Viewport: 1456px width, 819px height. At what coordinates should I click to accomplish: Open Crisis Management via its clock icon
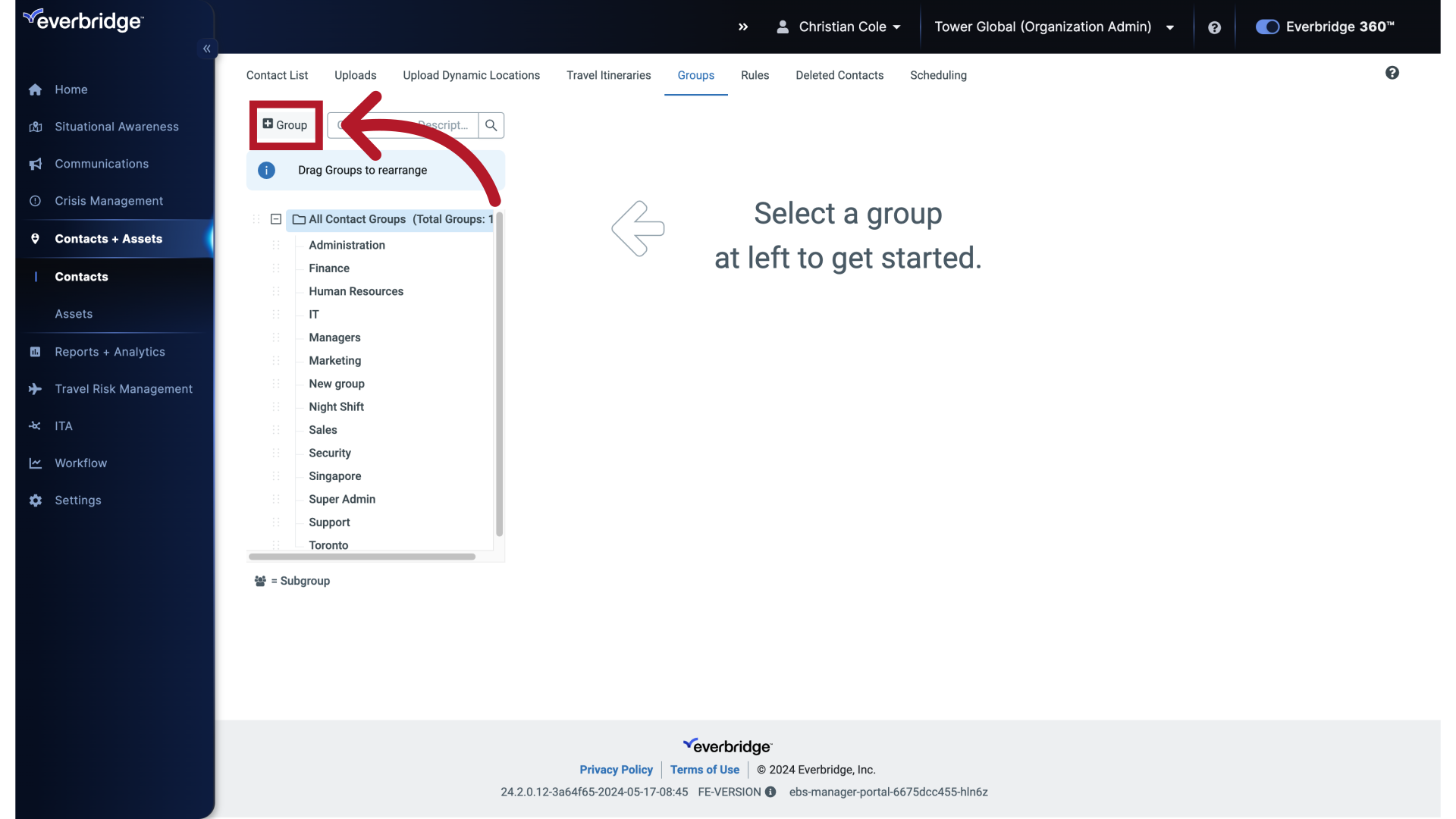(35, 201)
